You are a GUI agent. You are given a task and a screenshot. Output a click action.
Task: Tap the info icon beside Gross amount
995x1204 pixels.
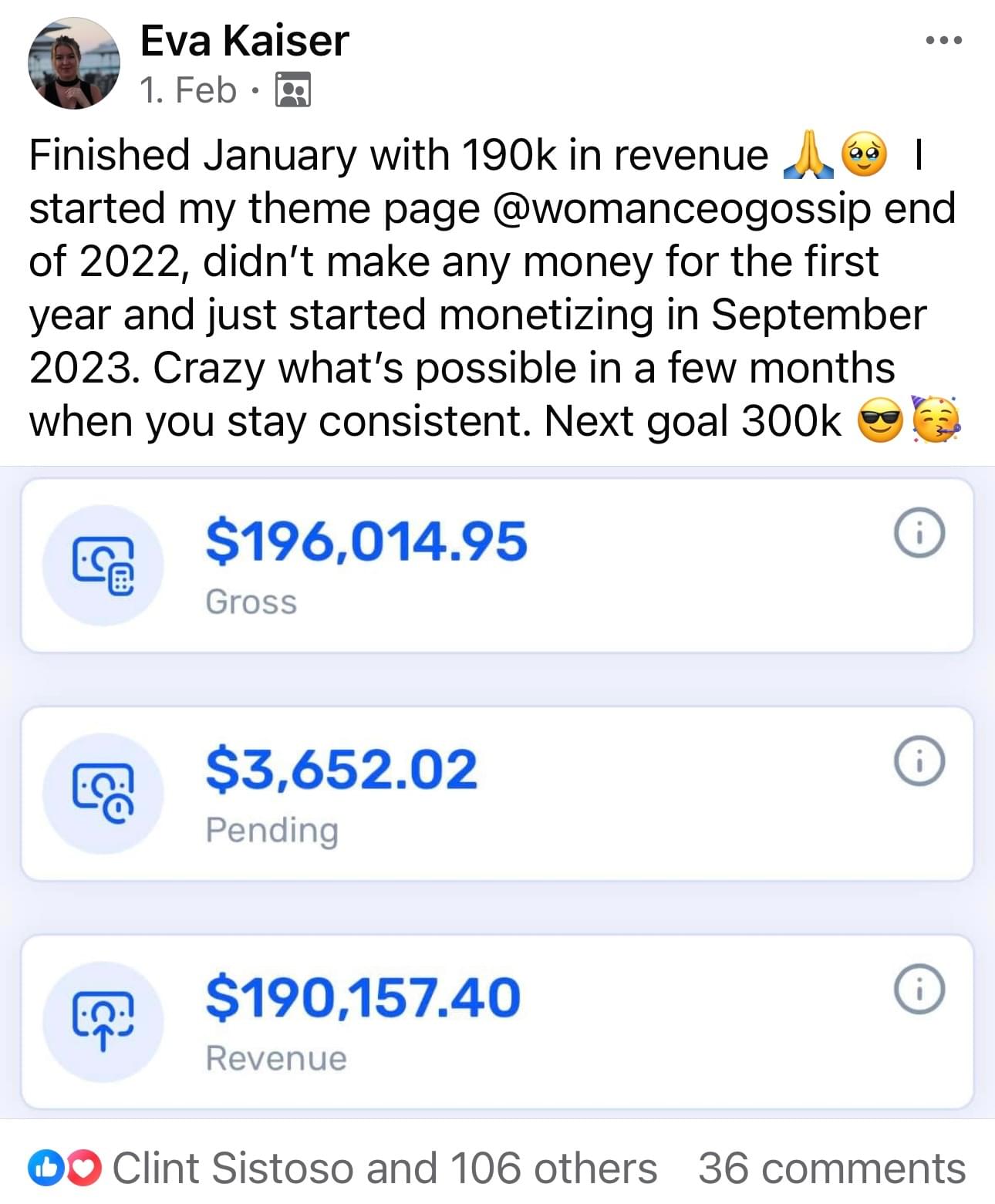(919, 533)
